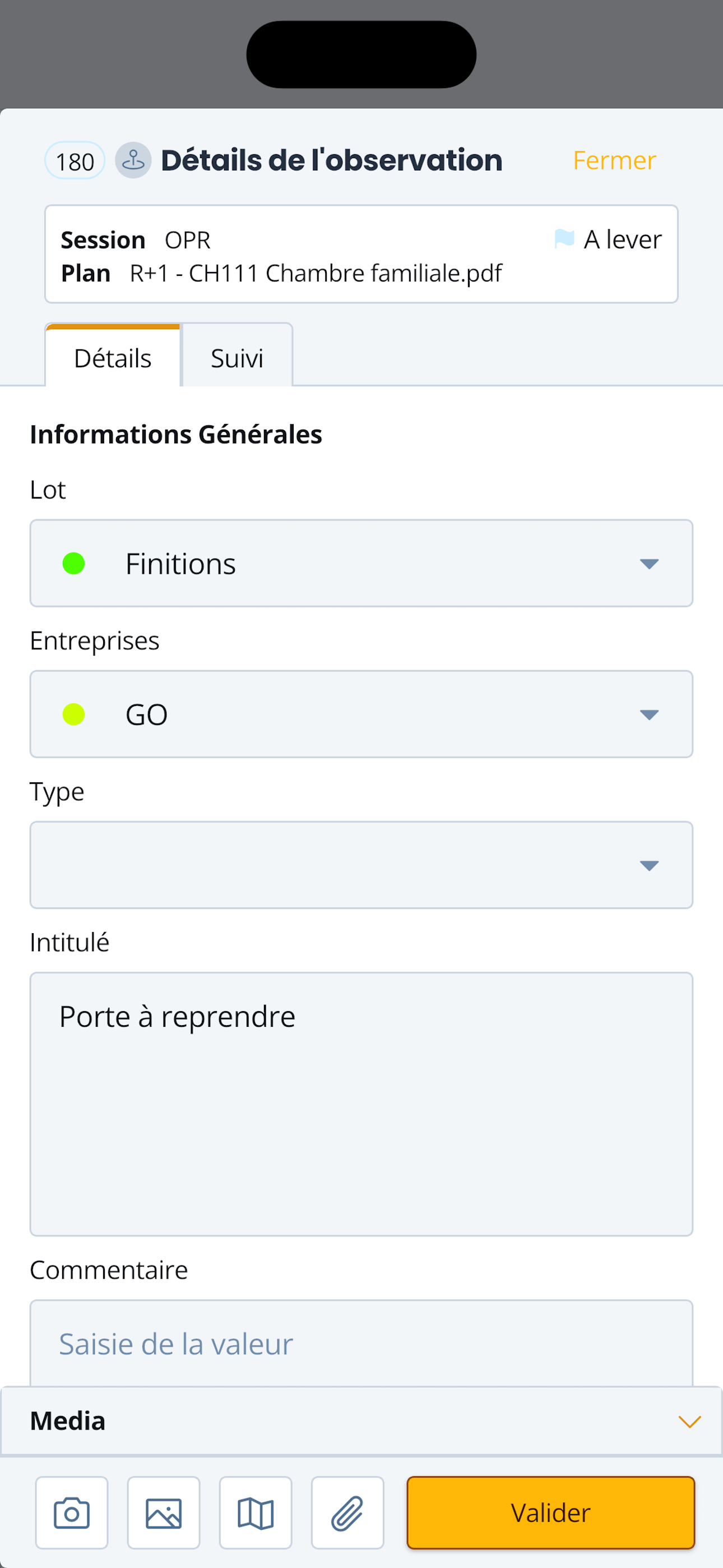Viewport: 723px width, 1568px height.
Task: Tap the location pin icon beside title
Action: tap(133, 160)
